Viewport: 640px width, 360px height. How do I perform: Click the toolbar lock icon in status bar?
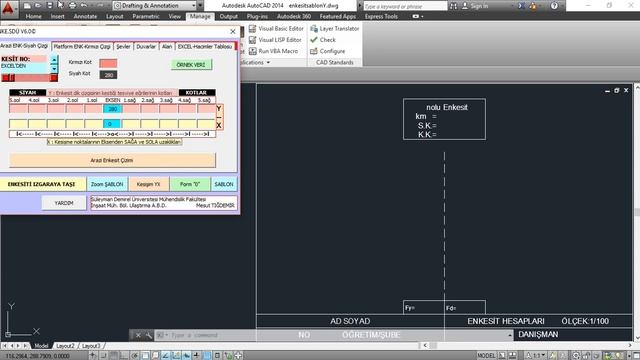(x=586, y=356)
